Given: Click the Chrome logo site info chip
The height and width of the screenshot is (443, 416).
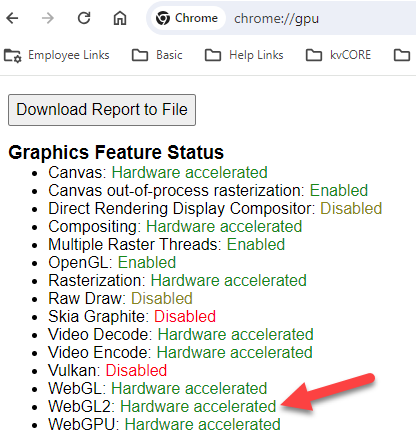Looking at the screenshot, I should coord(187,18).
